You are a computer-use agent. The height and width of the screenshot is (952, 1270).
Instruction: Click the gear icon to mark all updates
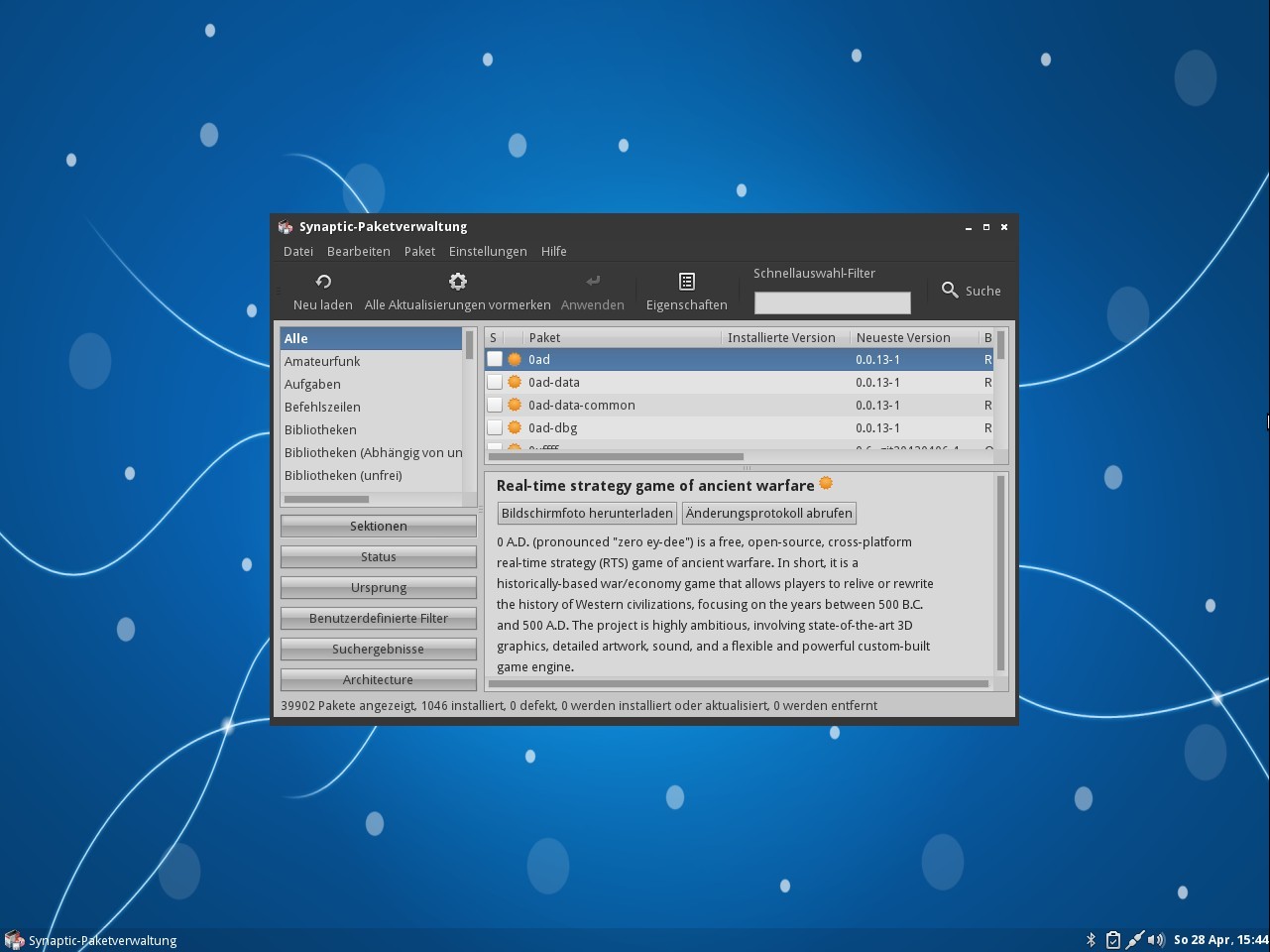click(x=457, y=282)
